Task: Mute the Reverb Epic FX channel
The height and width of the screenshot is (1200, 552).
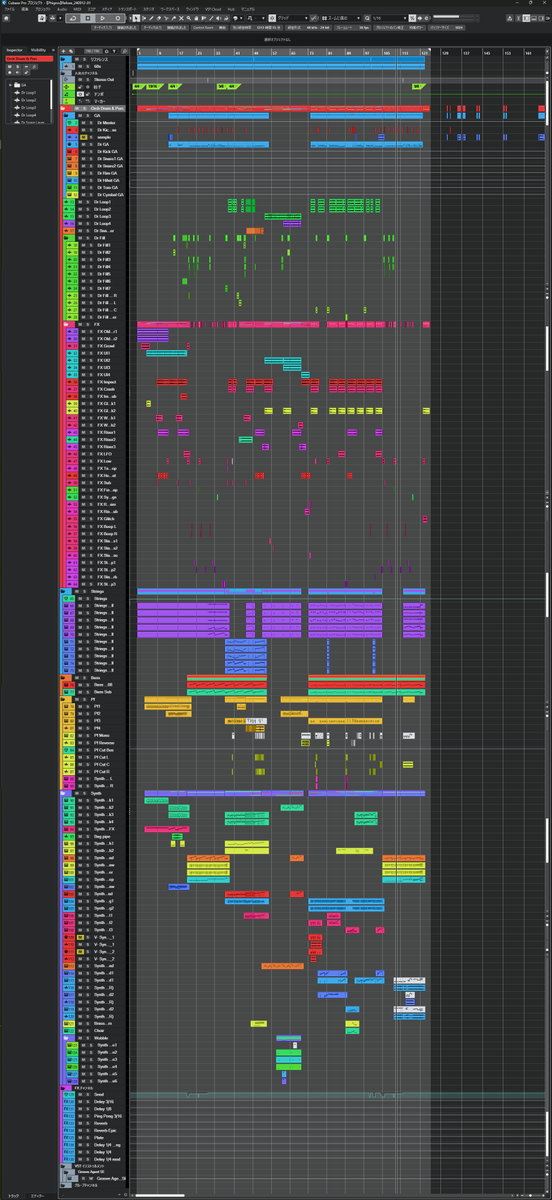Action: 80,1130
